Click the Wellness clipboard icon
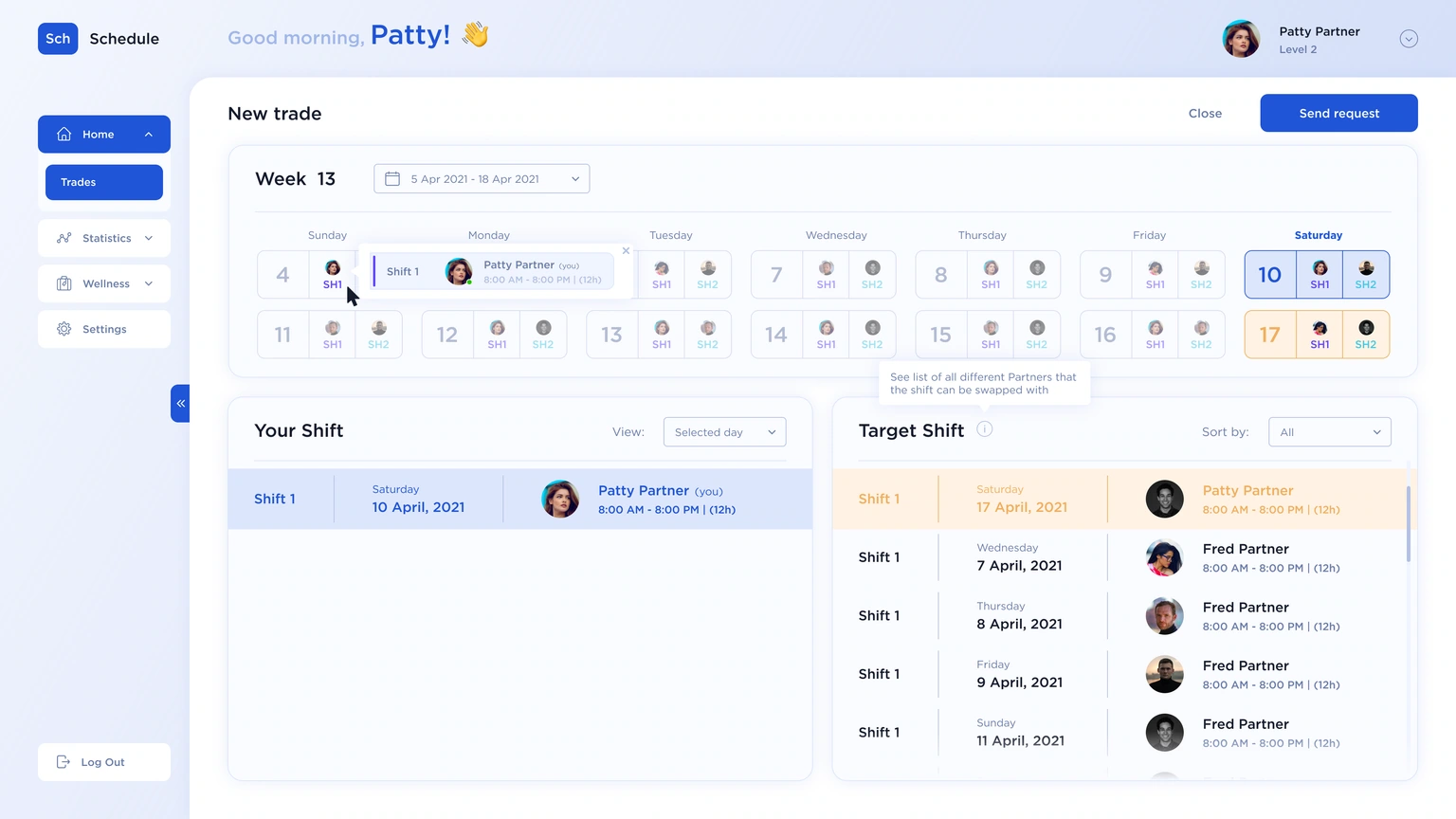 pos(64,283)
